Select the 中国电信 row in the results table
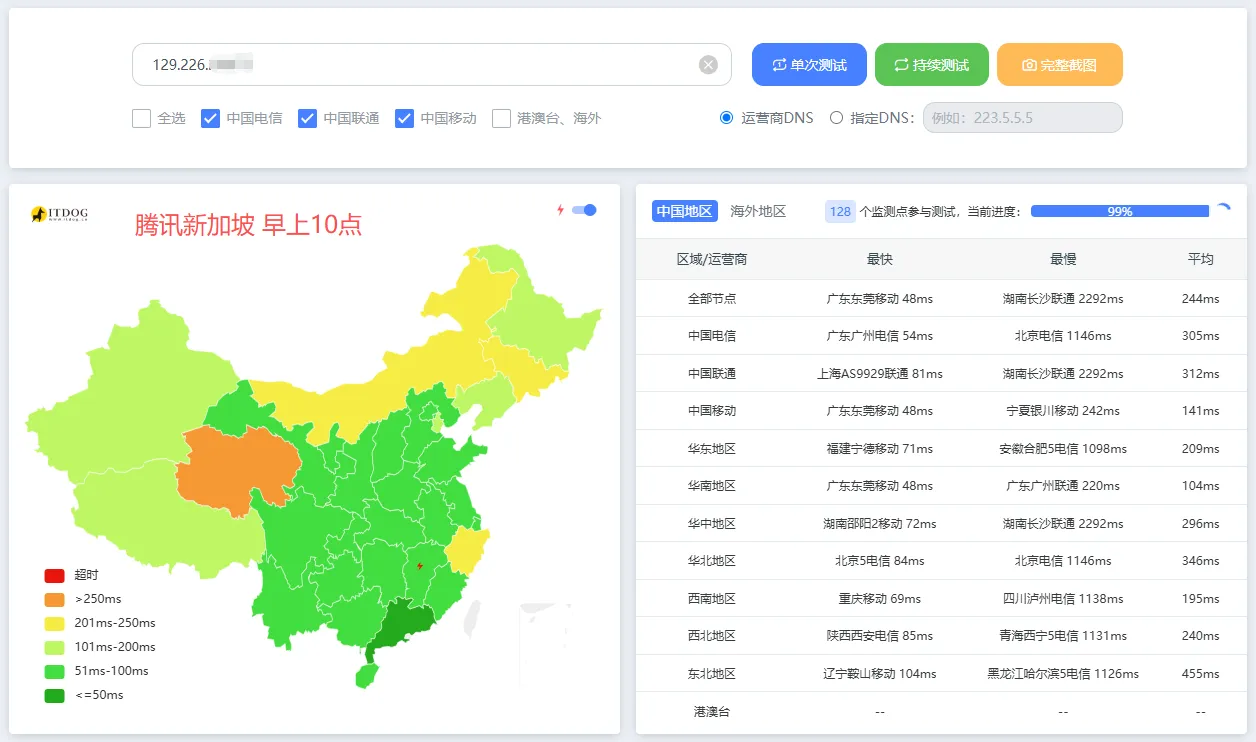The height and width of the screenshot is (742, 1256). pos(941,336)
